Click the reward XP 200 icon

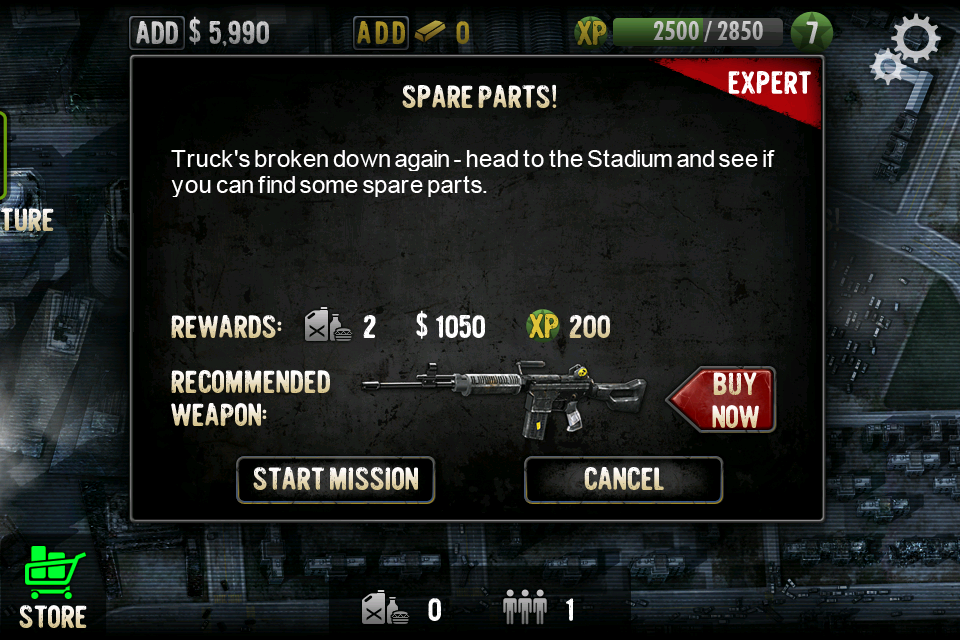pos(542,326)
